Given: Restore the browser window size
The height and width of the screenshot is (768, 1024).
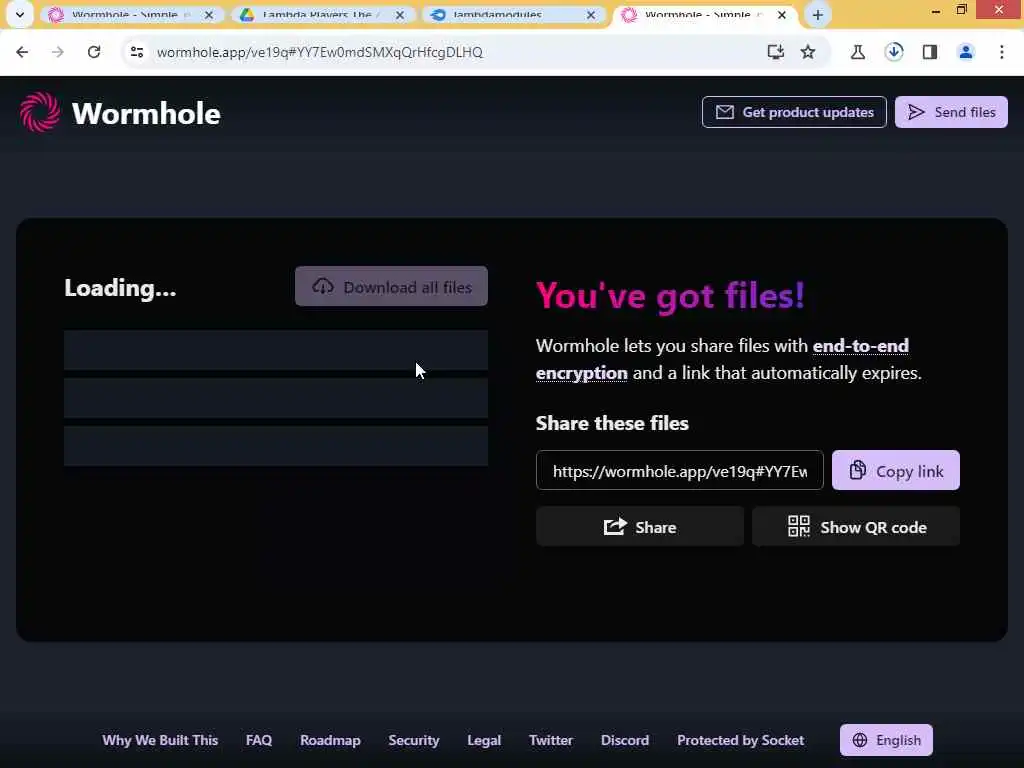Looking at the screenshot, I should 961,9.
